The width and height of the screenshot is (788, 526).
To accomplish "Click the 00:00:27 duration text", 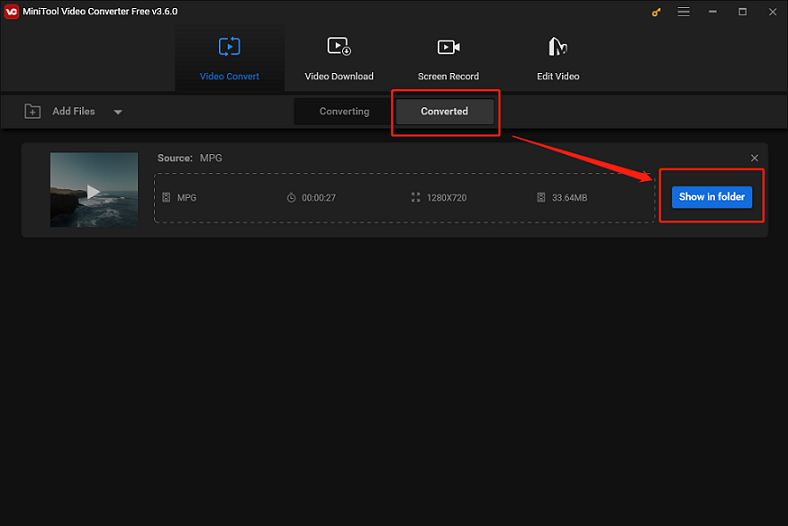I will [x=319, y=198].
